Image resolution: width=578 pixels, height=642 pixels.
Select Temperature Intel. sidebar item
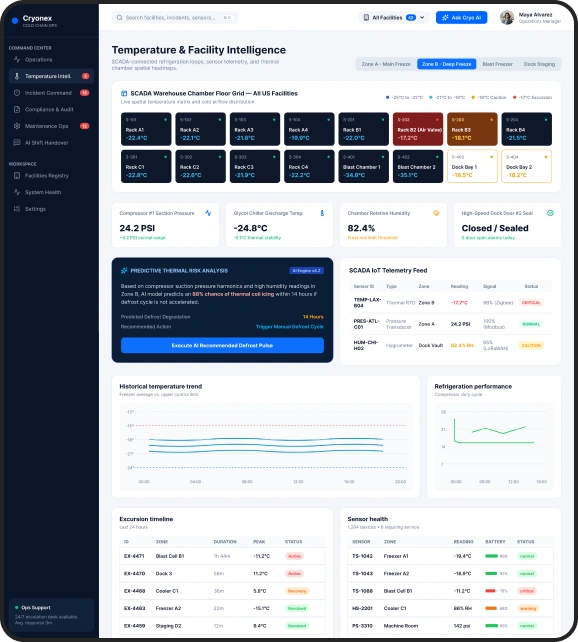point(51,76)
